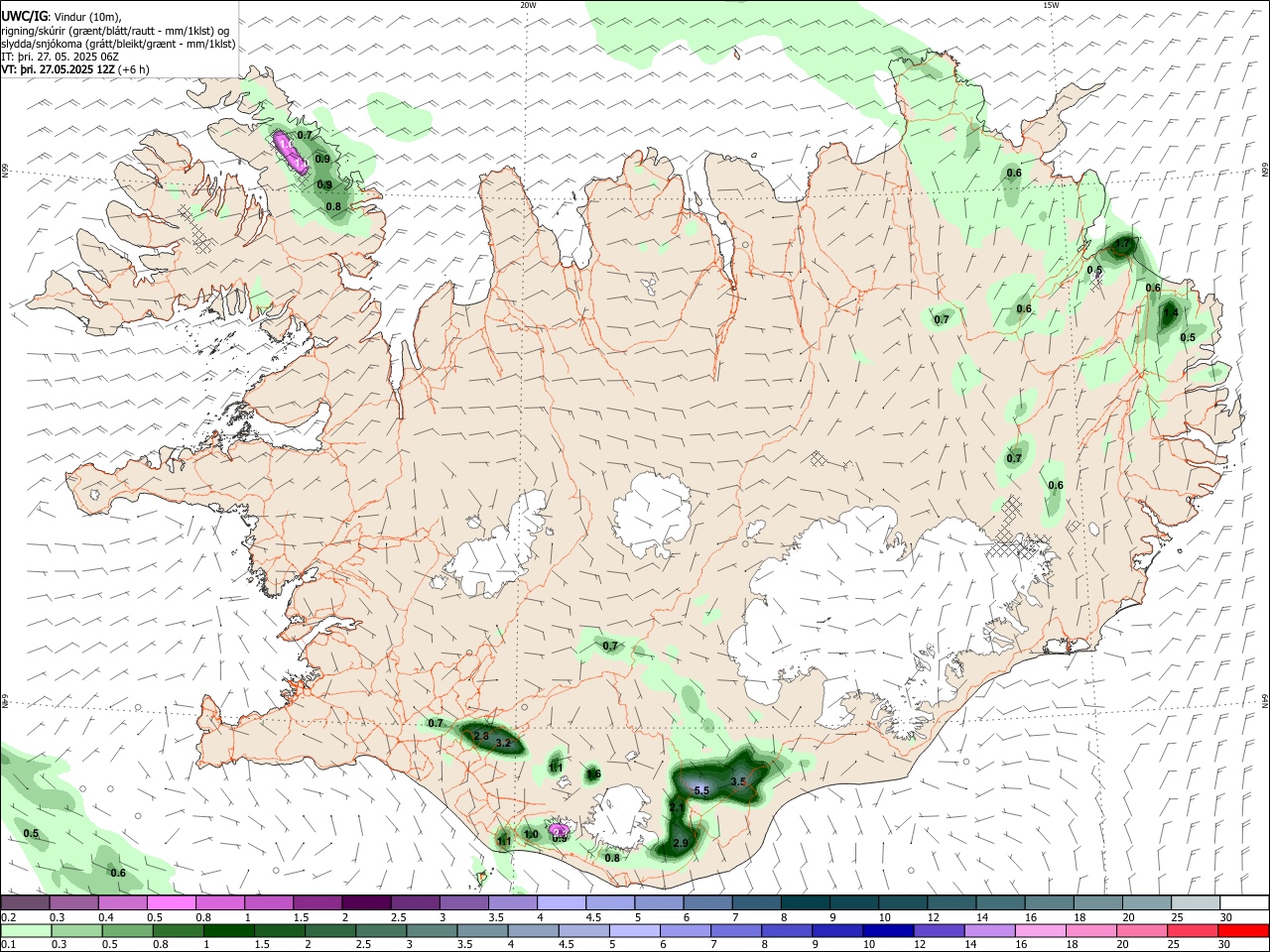The height and width of the screenshot is (952, 1270).
Task: Select the lower-row light green swatch starting at 0.3
Action: click(x=76, y=930)
